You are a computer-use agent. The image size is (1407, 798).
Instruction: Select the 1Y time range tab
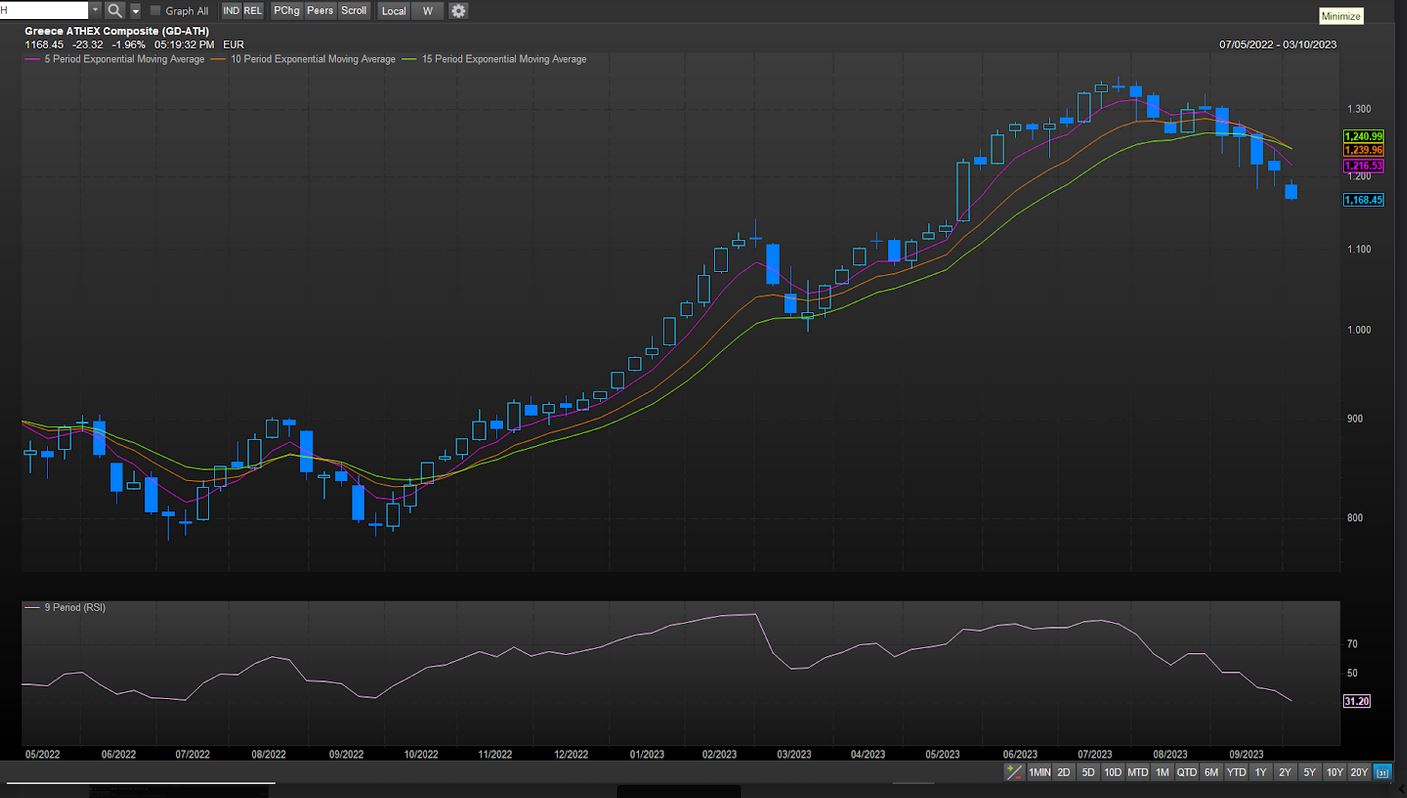point(1260,772)
